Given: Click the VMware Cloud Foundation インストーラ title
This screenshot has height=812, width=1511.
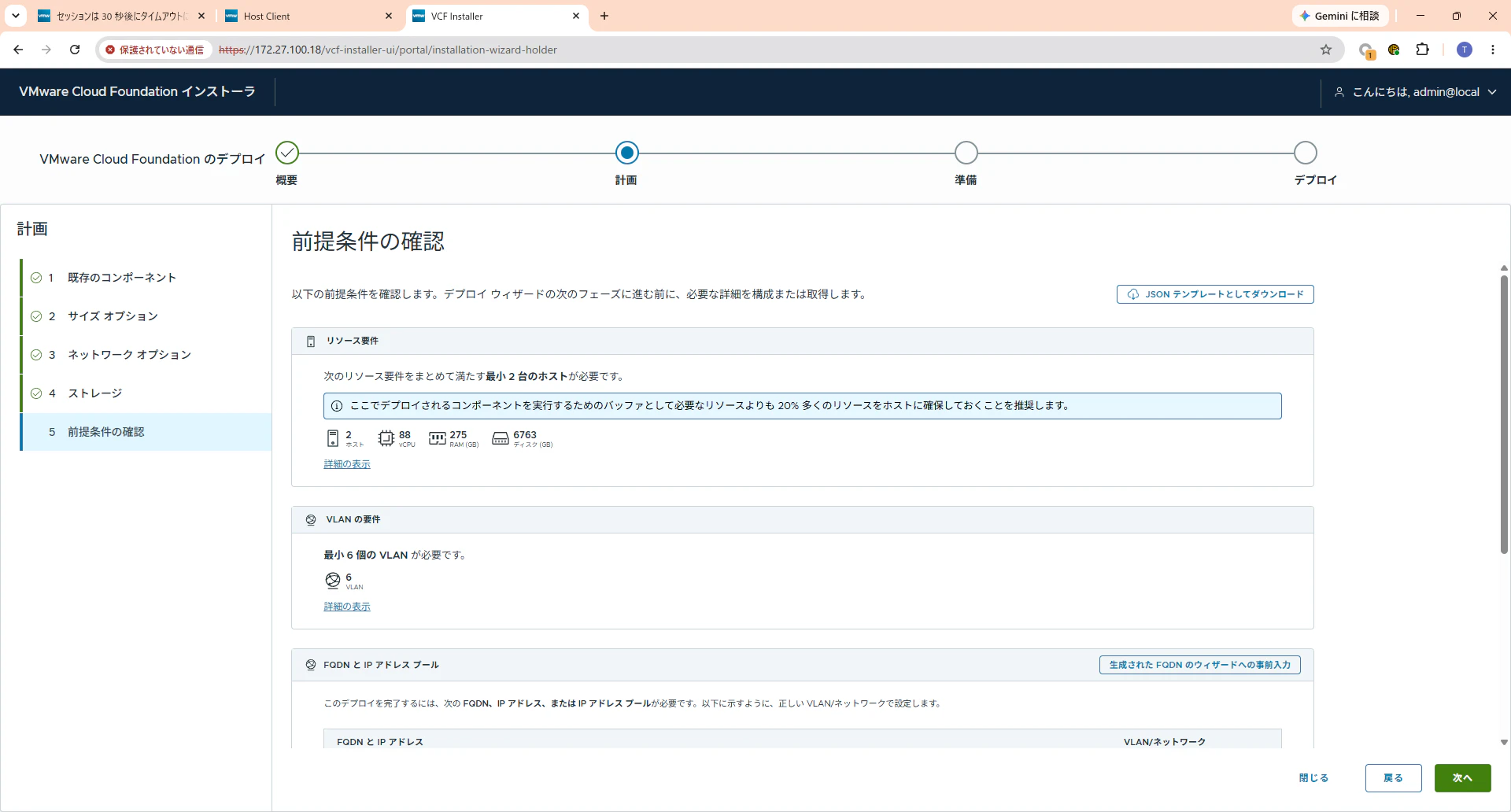Looking at the screenshot, I should tap(138, 92).
